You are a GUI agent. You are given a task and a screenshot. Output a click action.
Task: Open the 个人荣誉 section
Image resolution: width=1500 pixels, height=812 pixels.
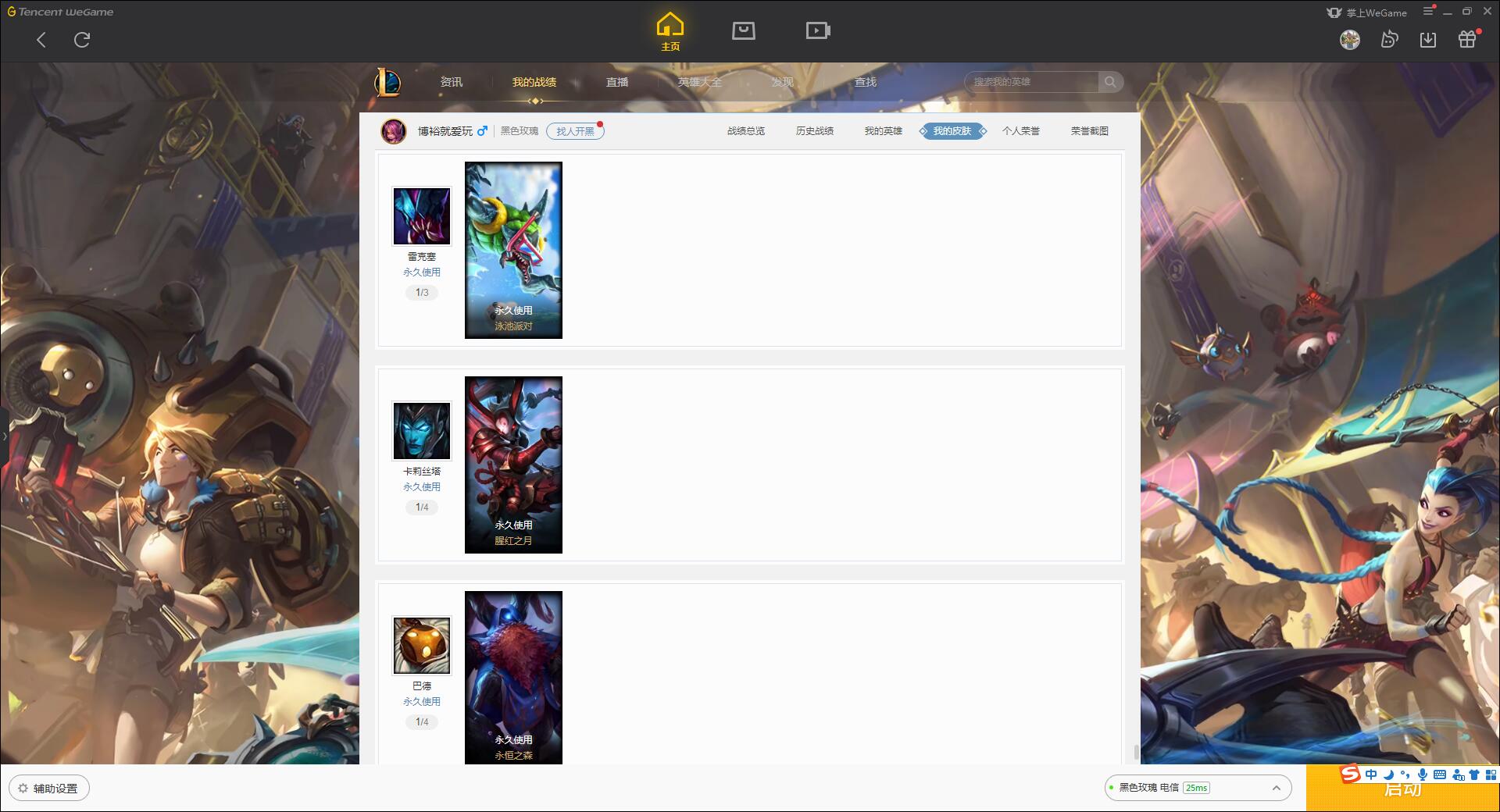tap(1021, 131)
